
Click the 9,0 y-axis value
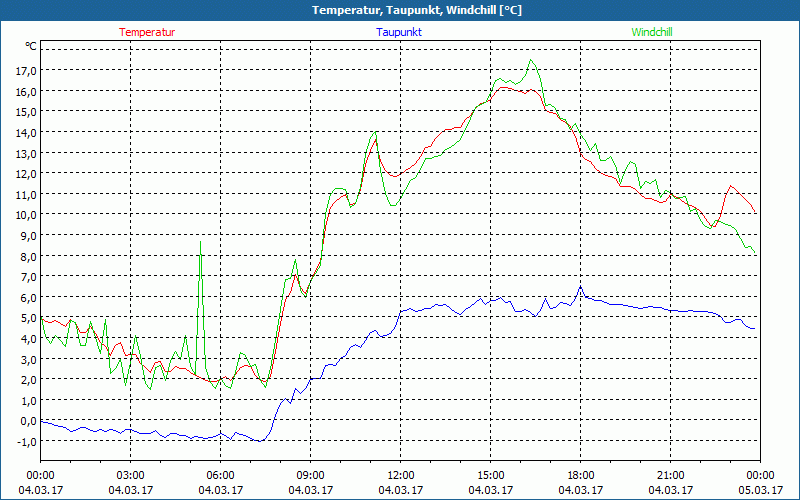tap(28, 236)
